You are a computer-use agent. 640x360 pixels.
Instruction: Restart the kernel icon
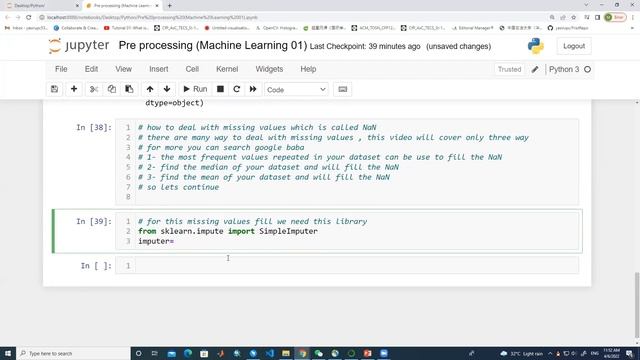(237, 89)
